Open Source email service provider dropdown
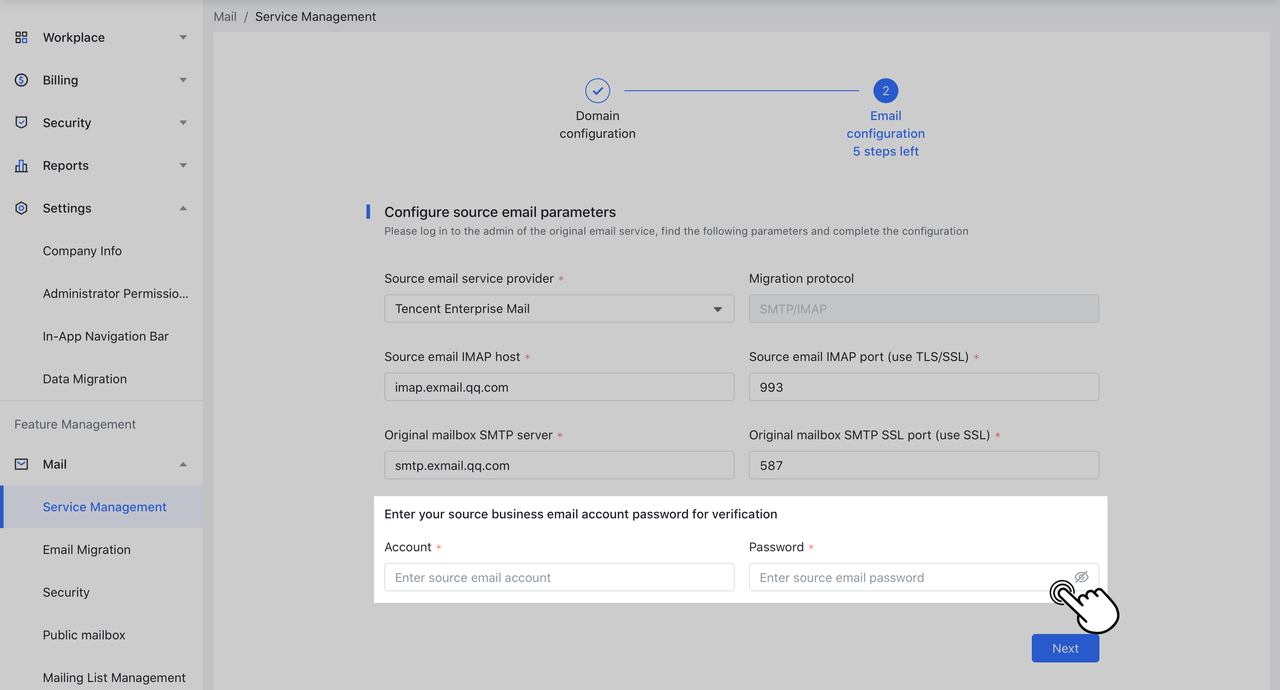Image resolution: width=1280 pixels, height=690 pixels. pos(559,309)
